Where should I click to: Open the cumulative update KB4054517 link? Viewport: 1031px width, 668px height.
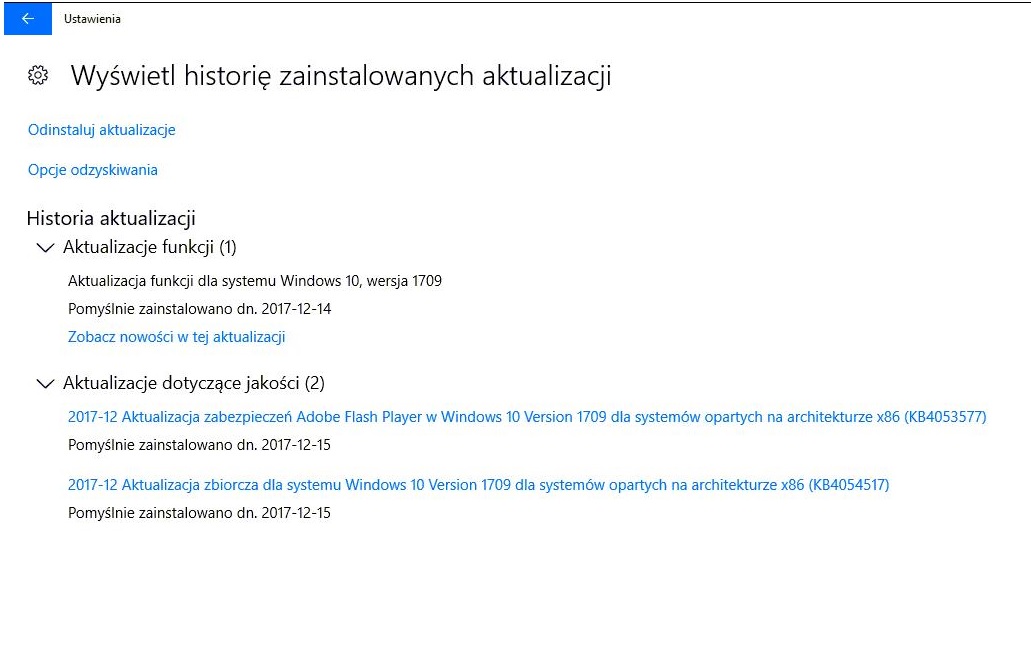coord(478,485)
